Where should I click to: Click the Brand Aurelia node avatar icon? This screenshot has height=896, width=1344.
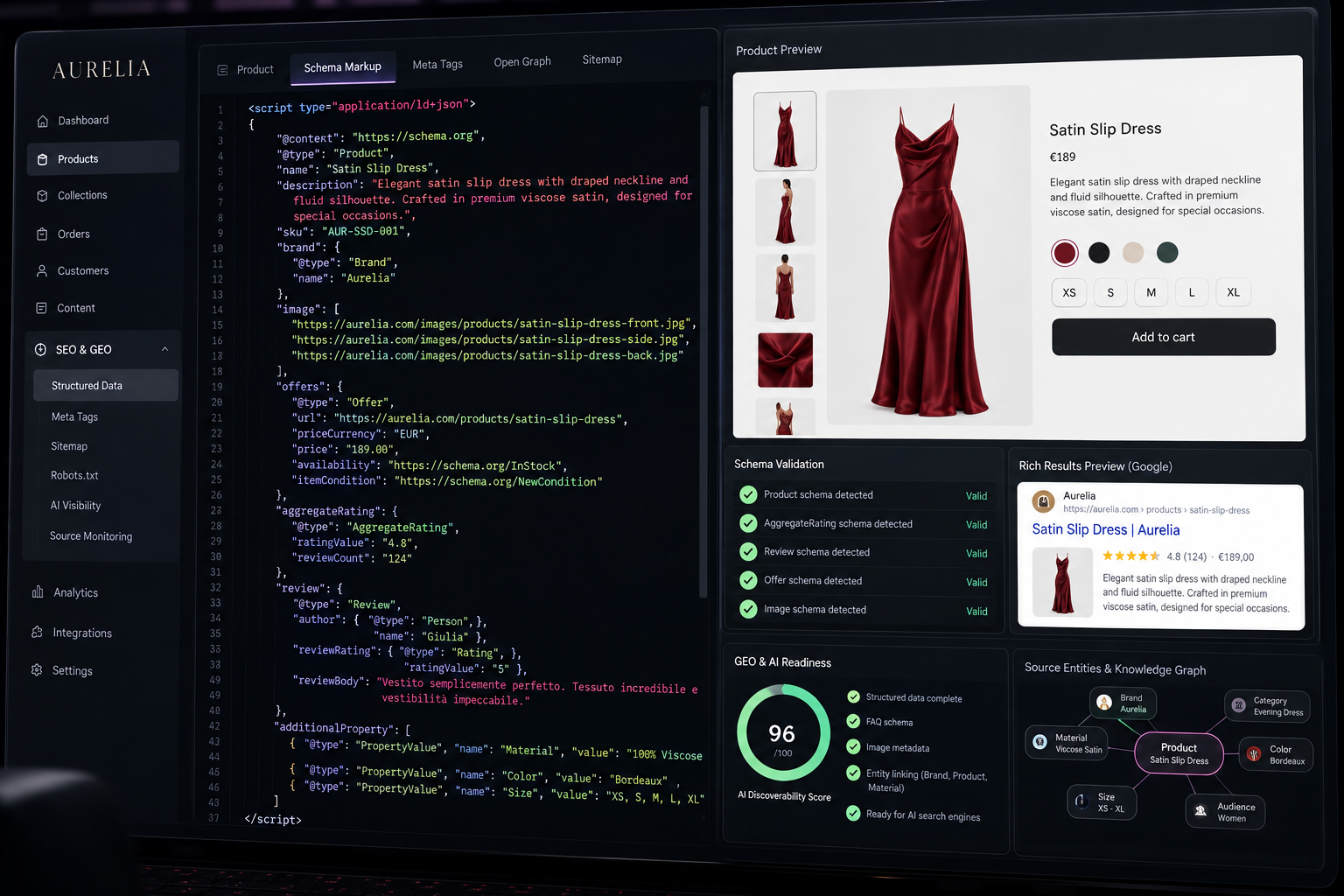pos(1104,703)
